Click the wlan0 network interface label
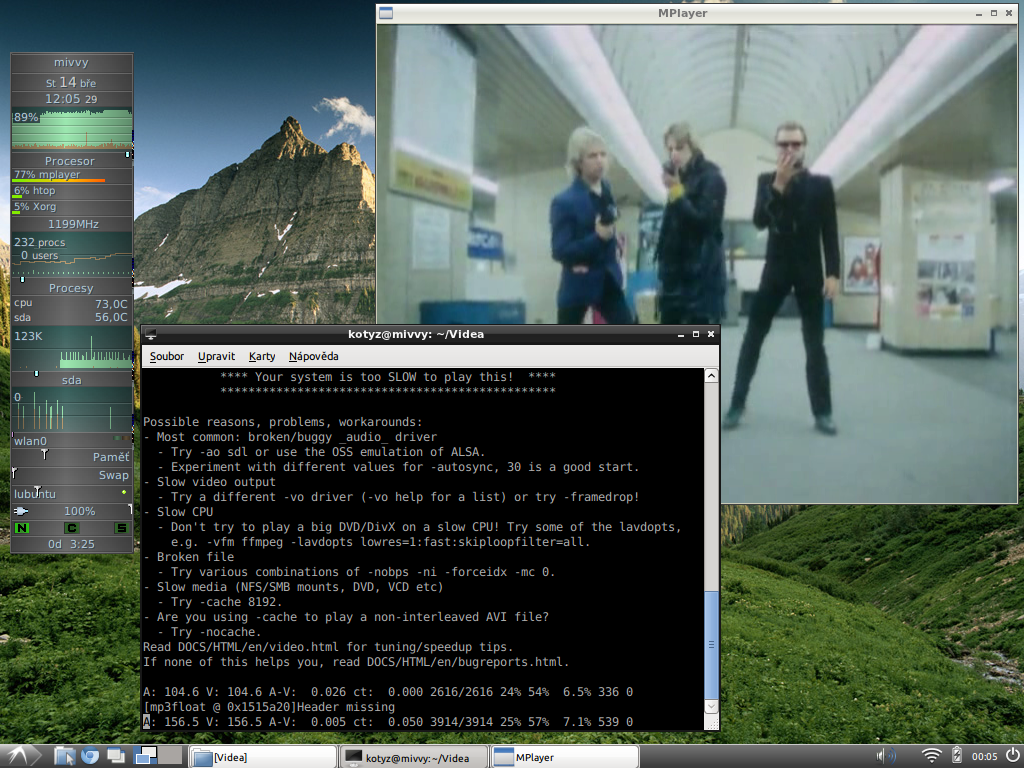 pos(30,441)
